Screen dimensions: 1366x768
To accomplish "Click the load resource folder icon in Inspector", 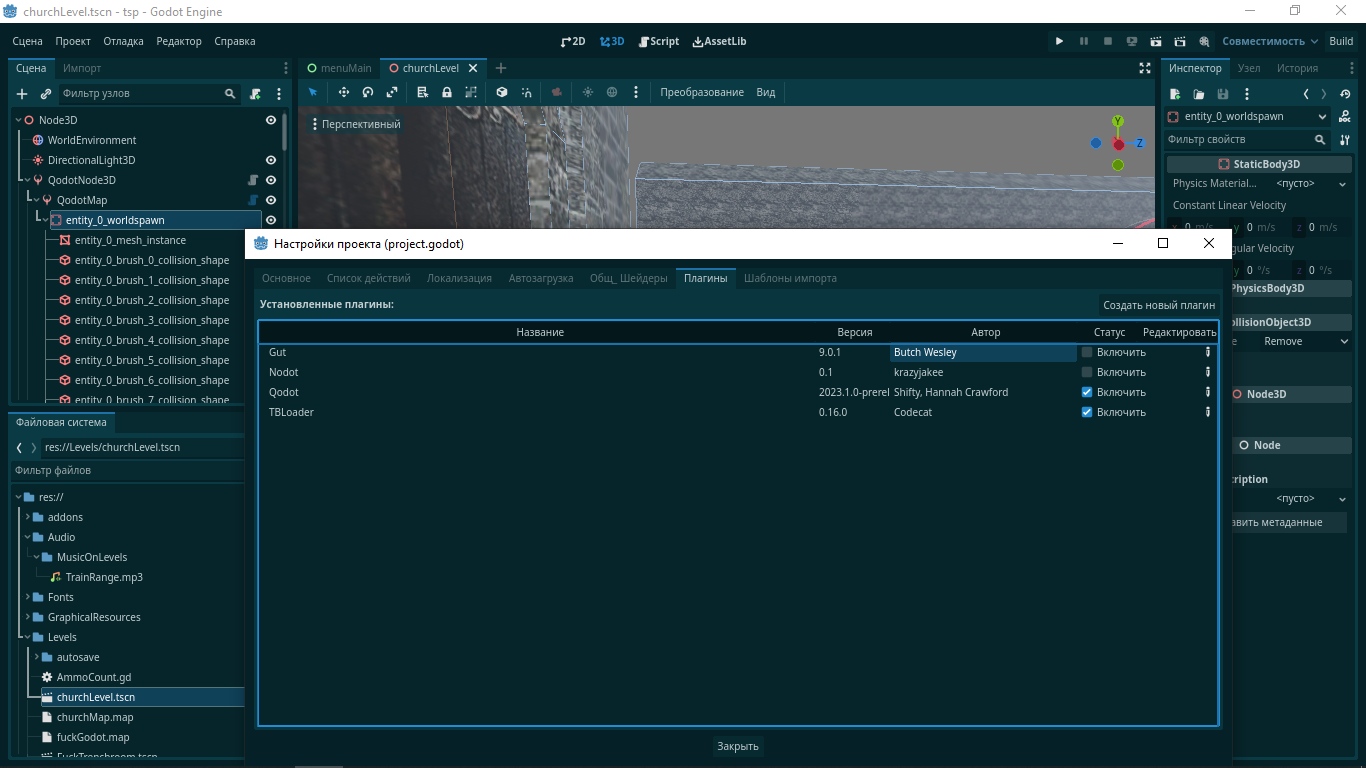I will [x=1199, y=93].
